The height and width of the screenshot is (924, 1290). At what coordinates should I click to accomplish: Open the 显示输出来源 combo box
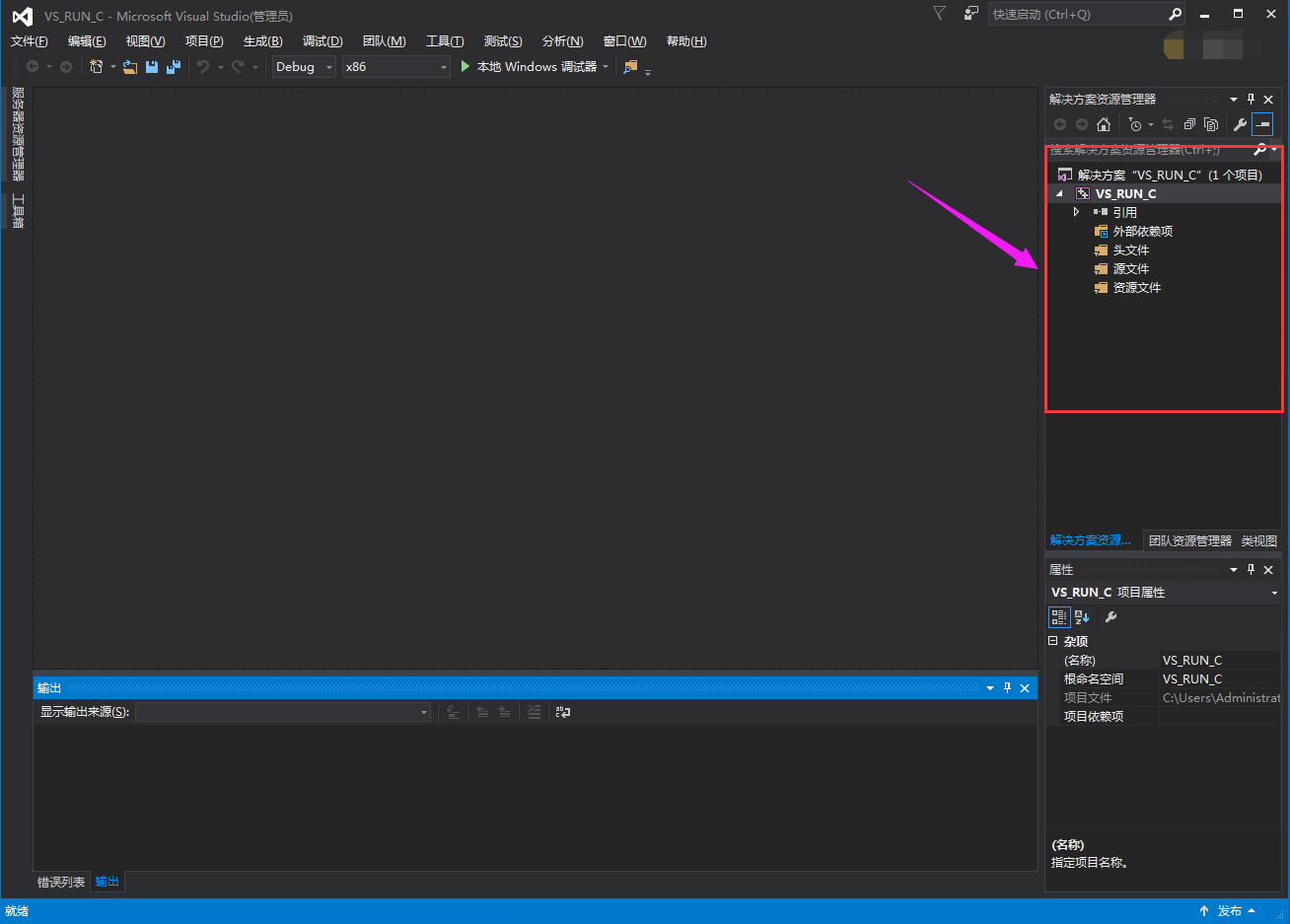coord(283,712)
